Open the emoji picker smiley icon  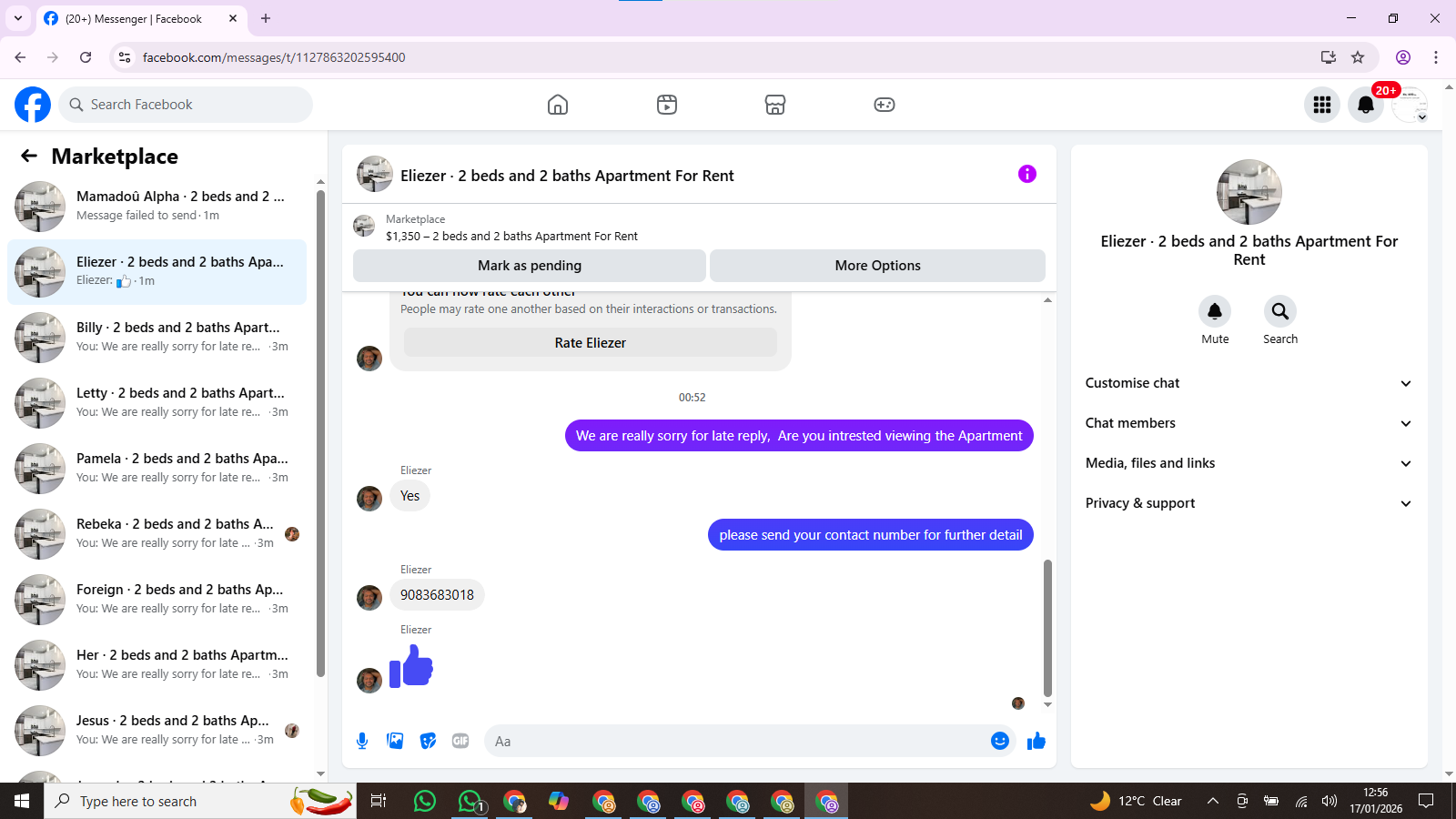point(1000,741)
